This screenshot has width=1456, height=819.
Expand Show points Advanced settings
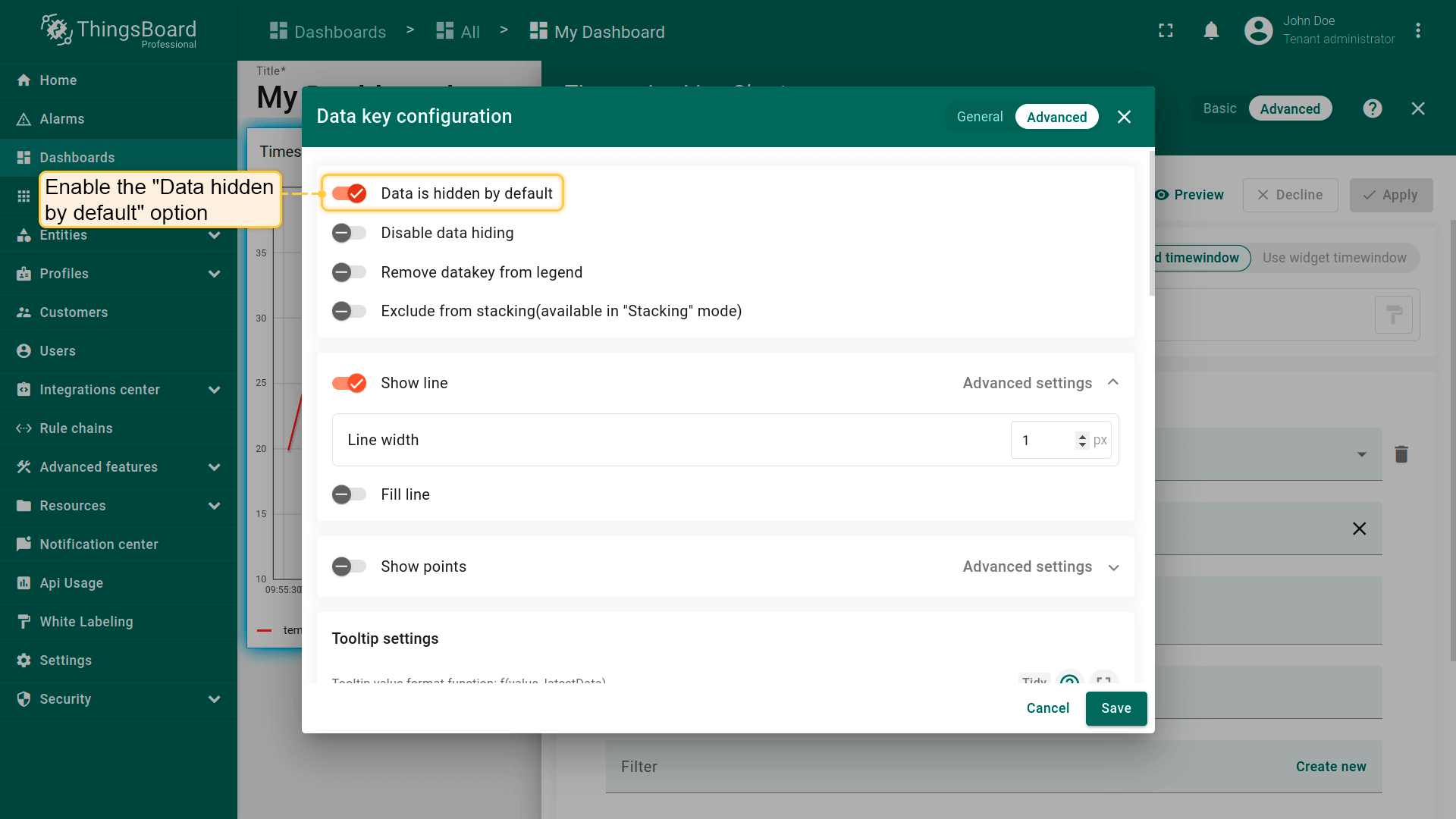coord(1112,567)
